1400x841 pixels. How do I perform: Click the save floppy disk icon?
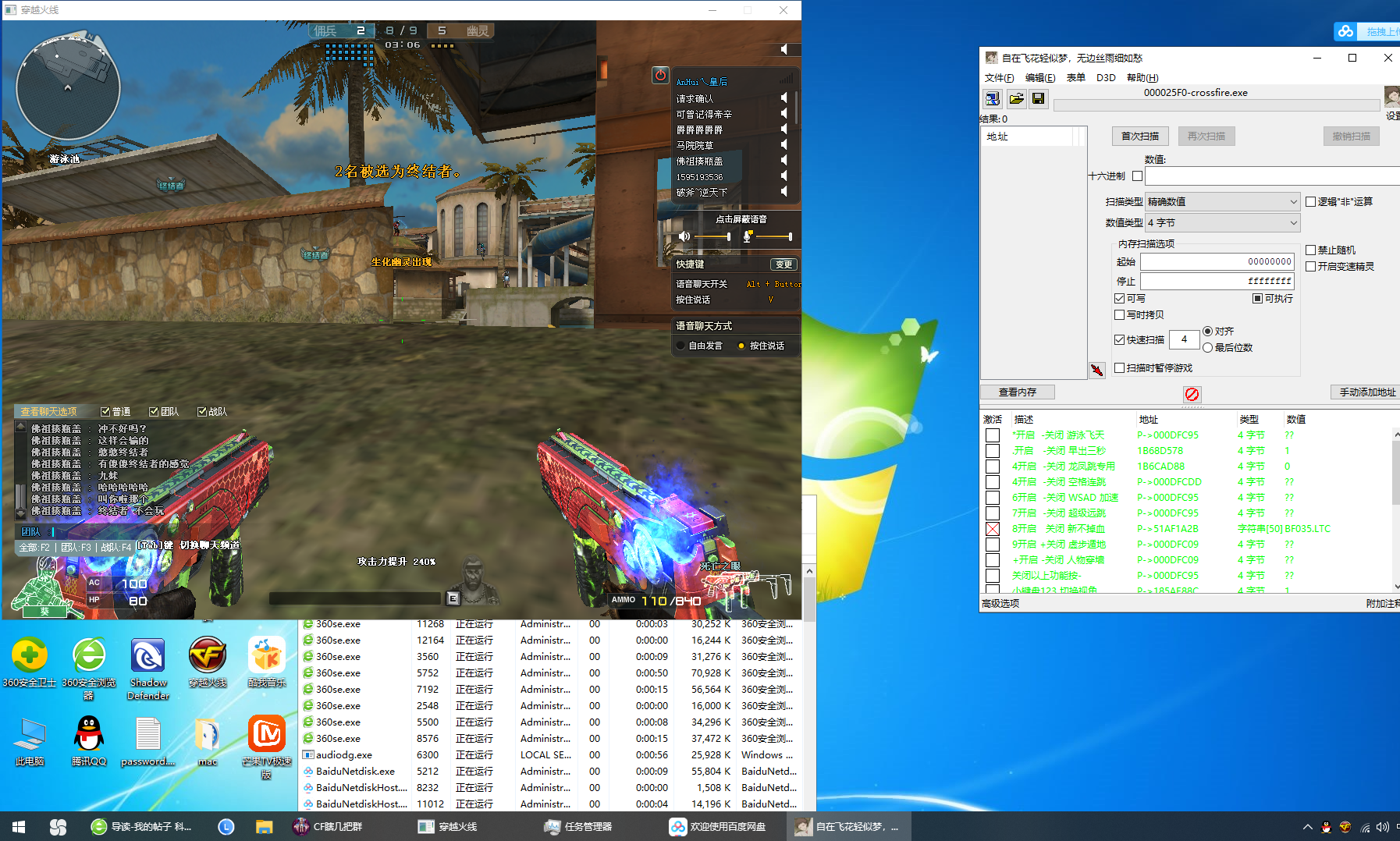tap(1038, 98)
